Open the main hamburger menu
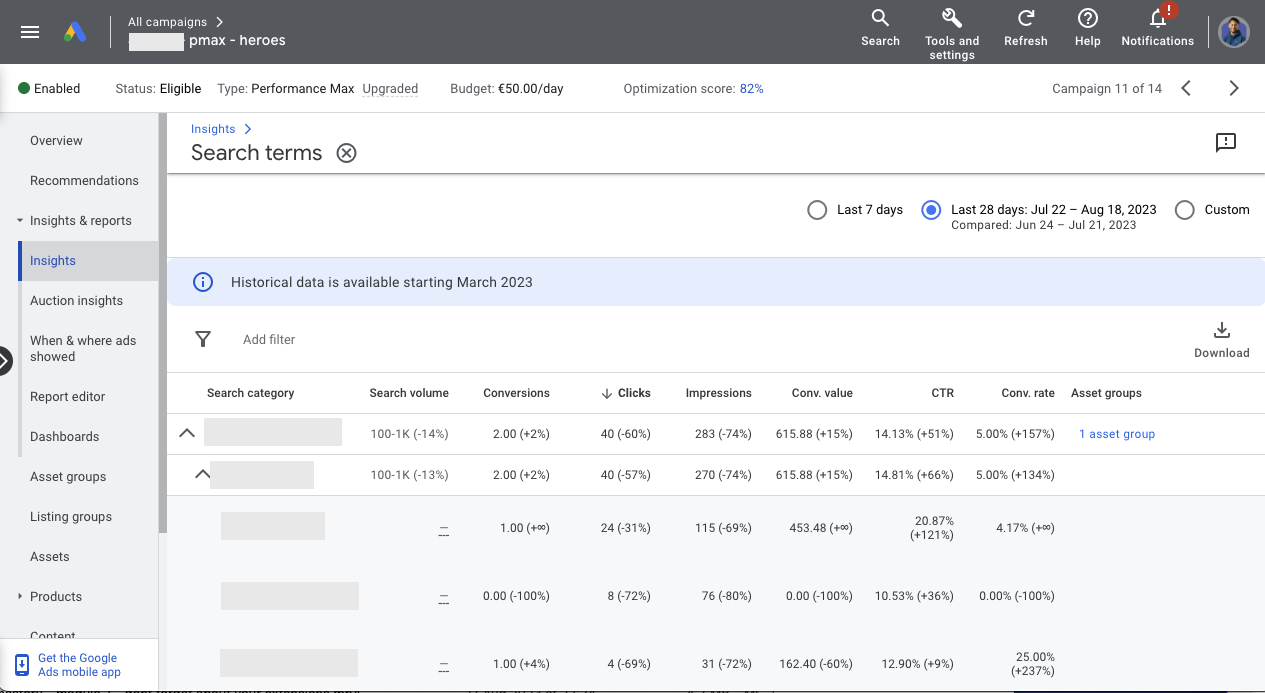The width and height of the screenshot is (1265, 693). [x=30, y=32]
